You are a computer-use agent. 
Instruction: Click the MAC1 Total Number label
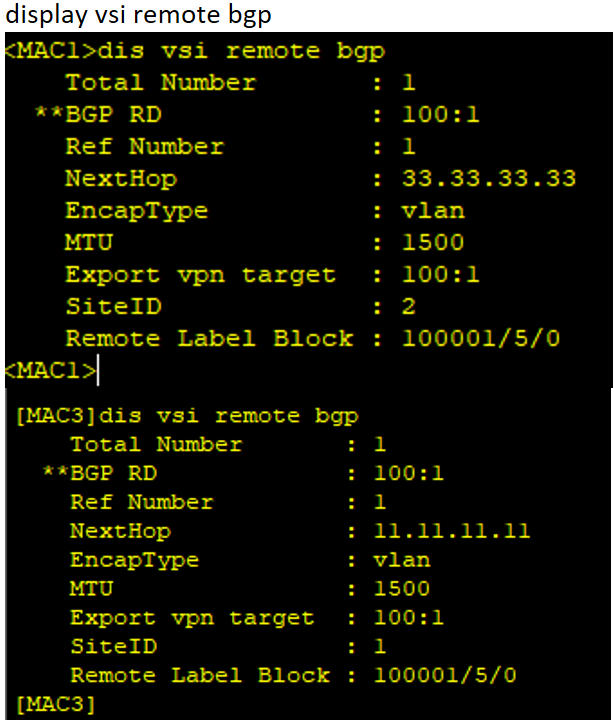point(161,83)
